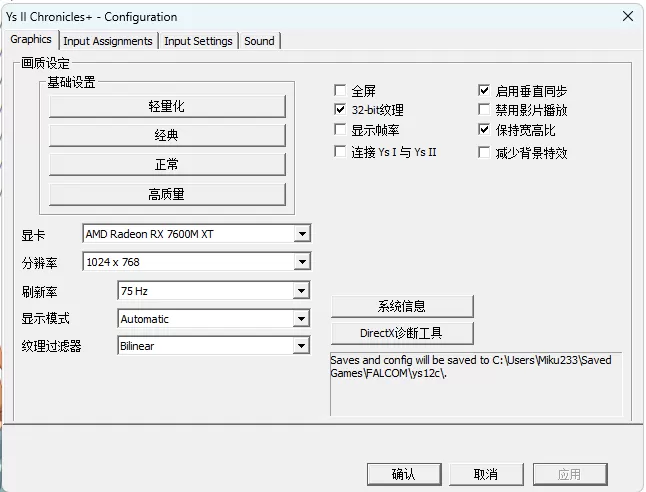Screen dimensions: 646x492
Task: Switch to the Input Assignments tab
Action: 108,41
